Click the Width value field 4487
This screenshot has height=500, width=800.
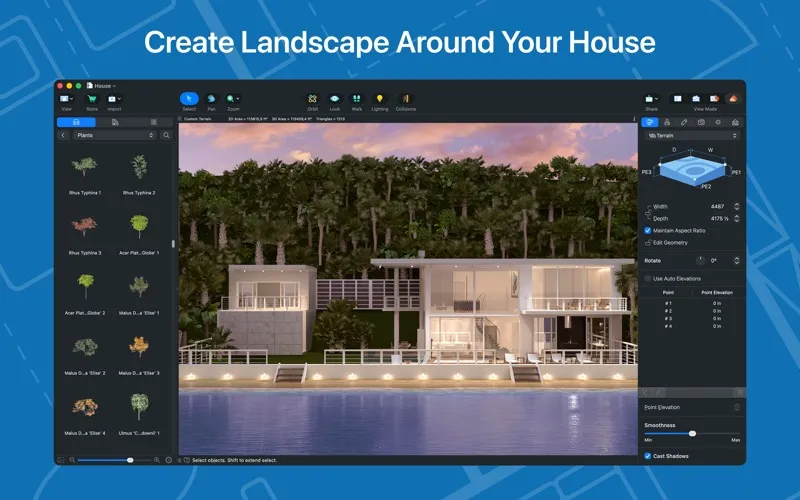[x=717, y=207]
